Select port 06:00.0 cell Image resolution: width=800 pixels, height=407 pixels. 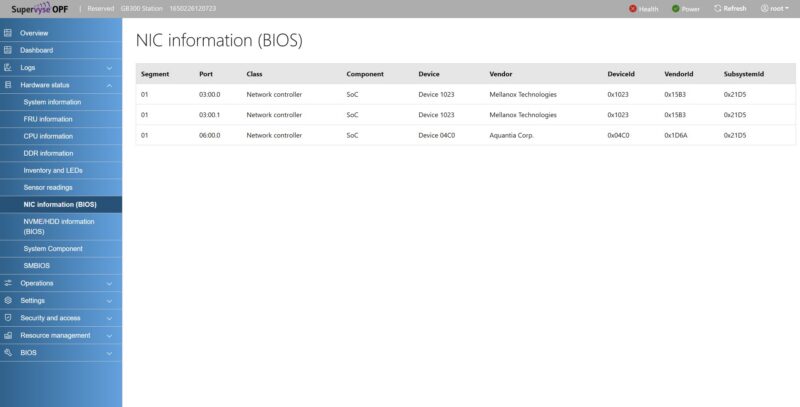210,135
